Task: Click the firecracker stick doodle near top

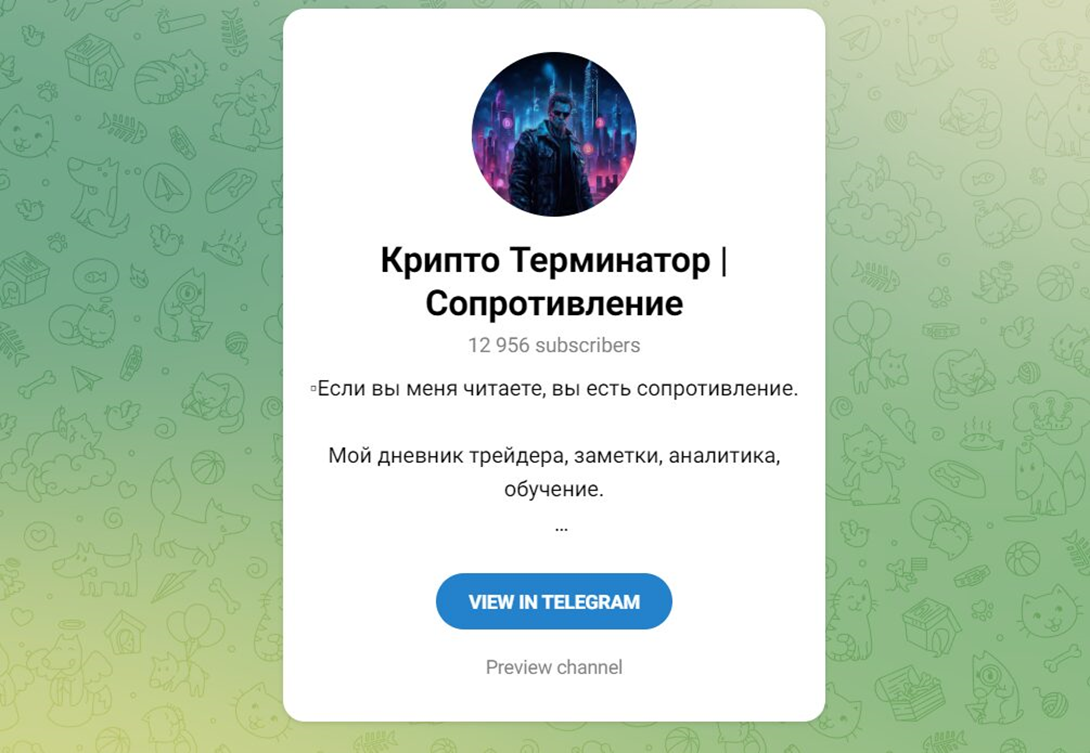Action: click(181, 21)
